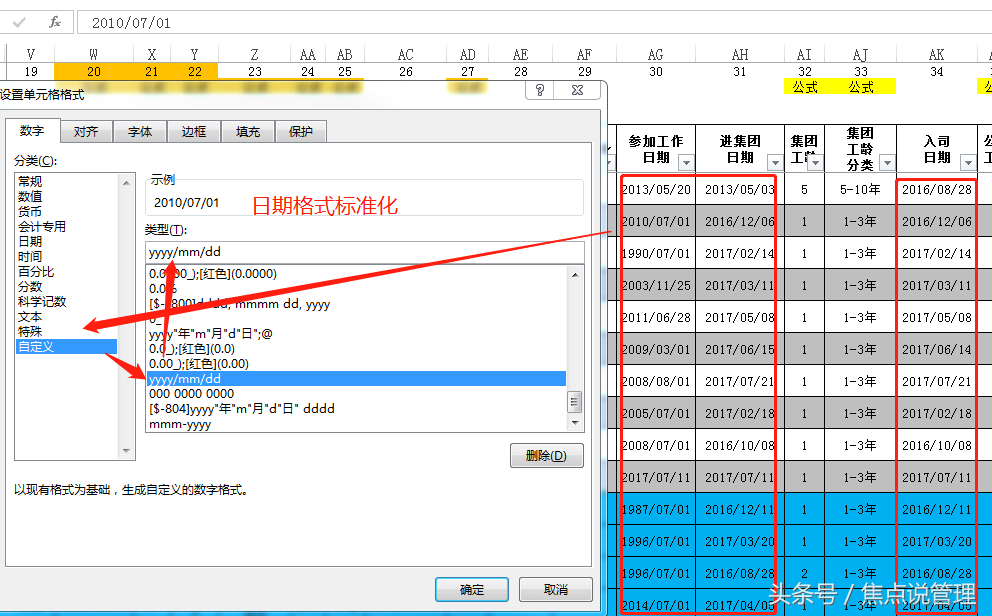
Task: Click cell 2016/08/28 in first 入司日期 row
Action: pos(937,190)
